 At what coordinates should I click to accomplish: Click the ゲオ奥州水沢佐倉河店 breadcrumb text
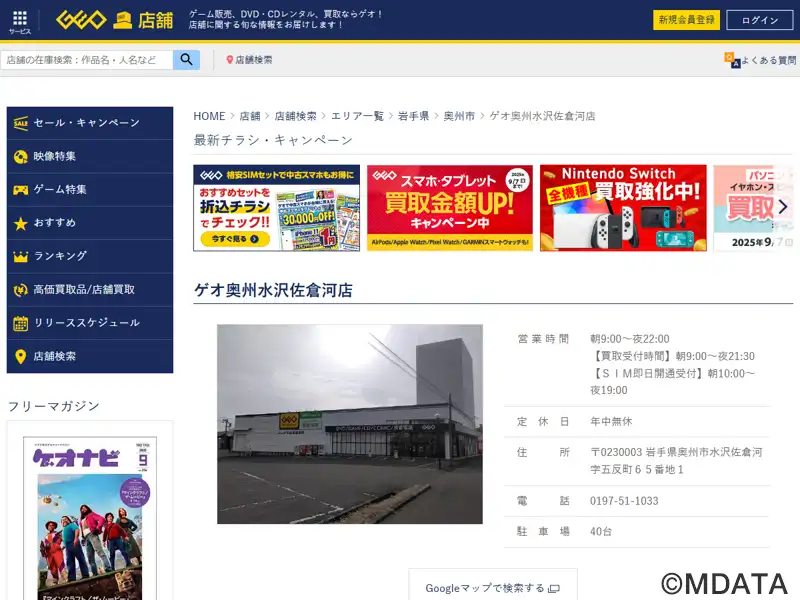pos(542,116)
